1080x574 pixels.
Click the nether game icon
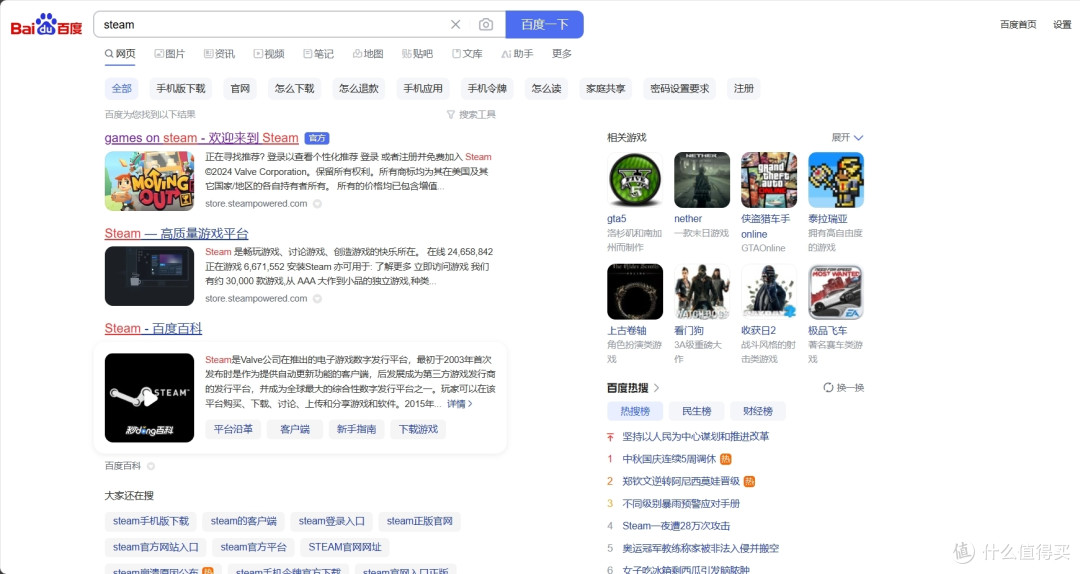tap(702, 180)
